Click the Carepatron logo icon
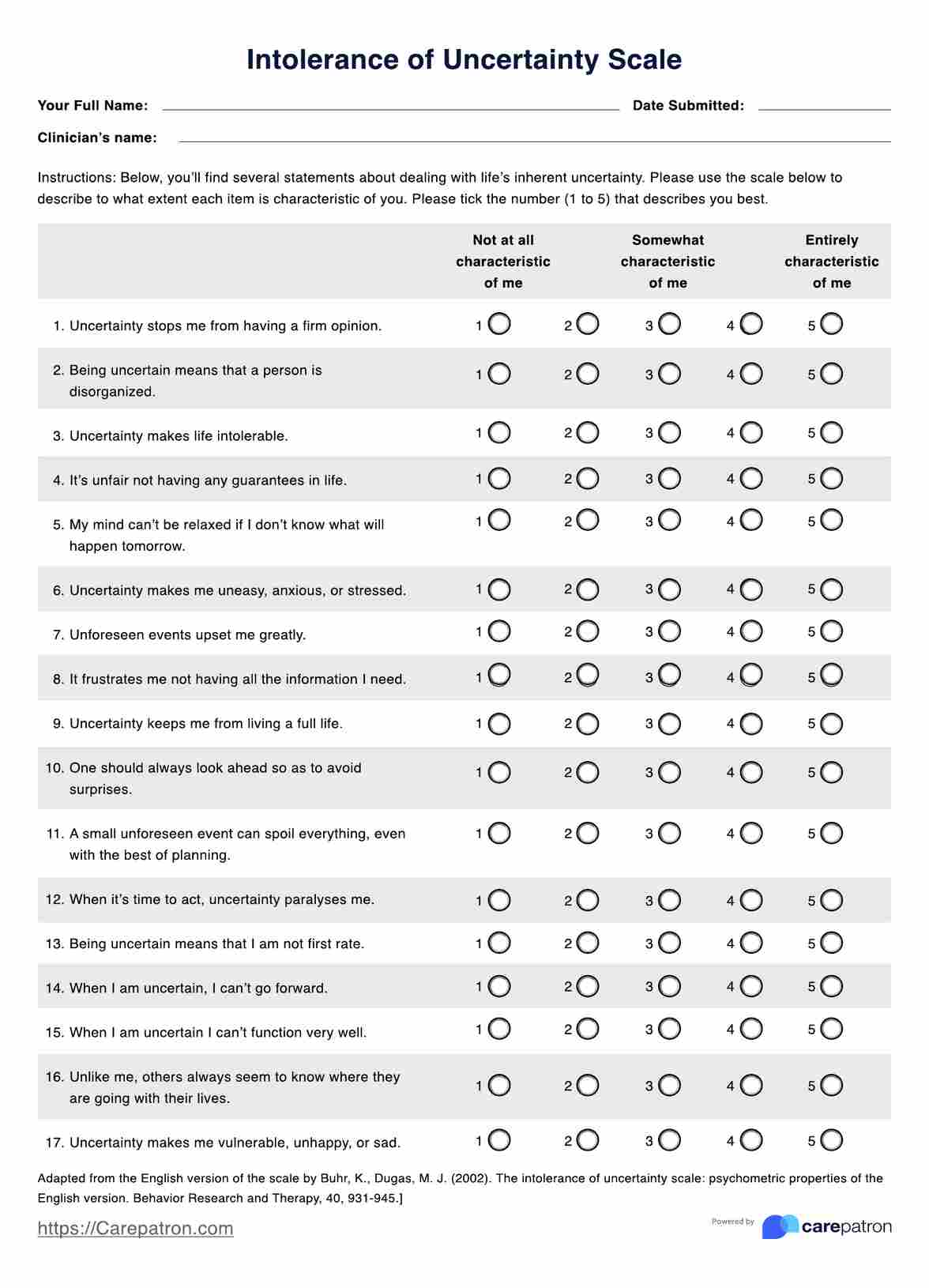Screen dimensions: 929x1288 pyautogui.click(x=780, y=1226)
